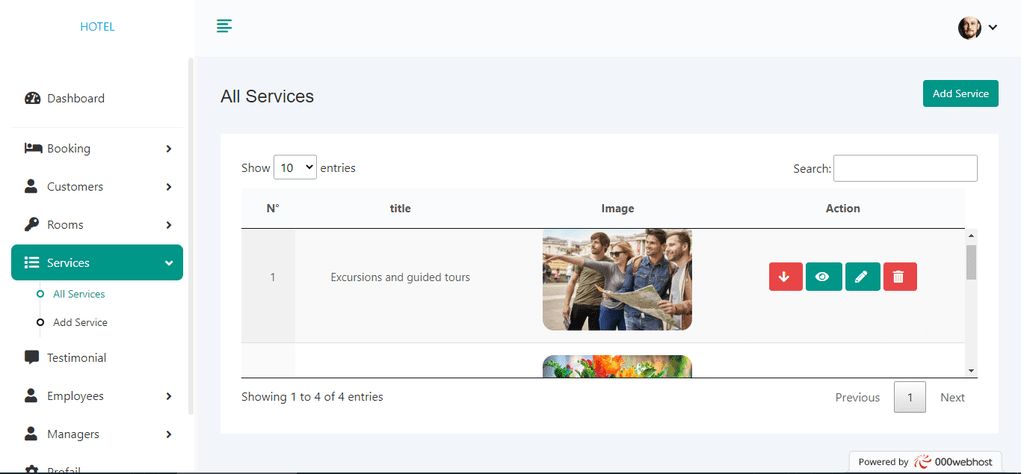Open the Rooms menu label

(65, 225)
